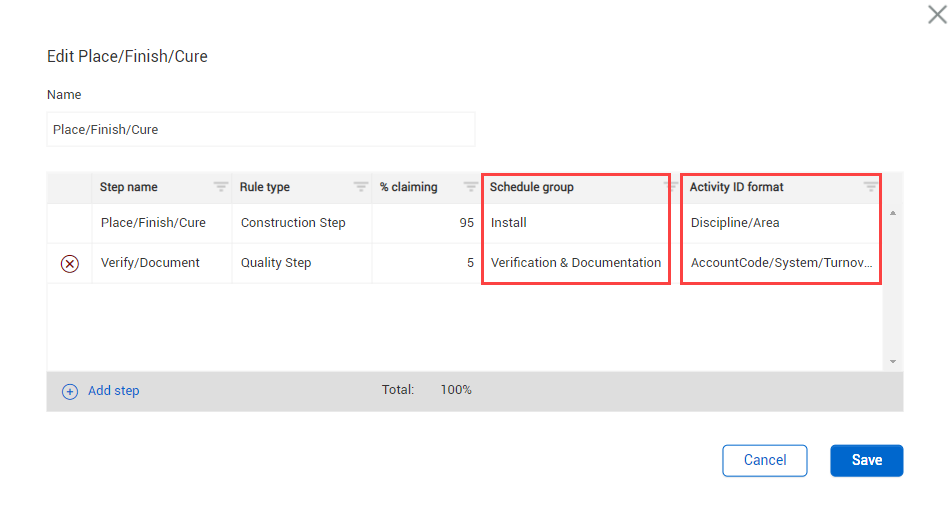The width and height of the screenshot is (951, 511).
Task: Open the Rule type column filter icon
Action: coord(360,187)
